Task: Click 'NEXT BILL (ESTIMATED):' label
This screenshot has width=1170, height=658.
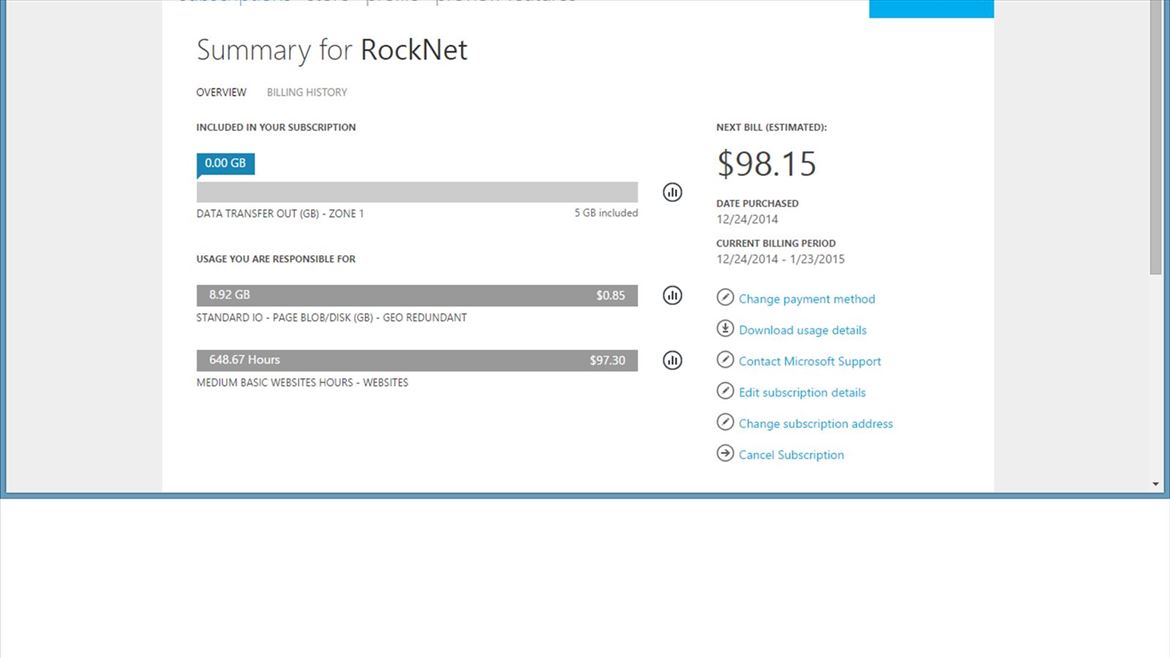Action: (772, 128)
